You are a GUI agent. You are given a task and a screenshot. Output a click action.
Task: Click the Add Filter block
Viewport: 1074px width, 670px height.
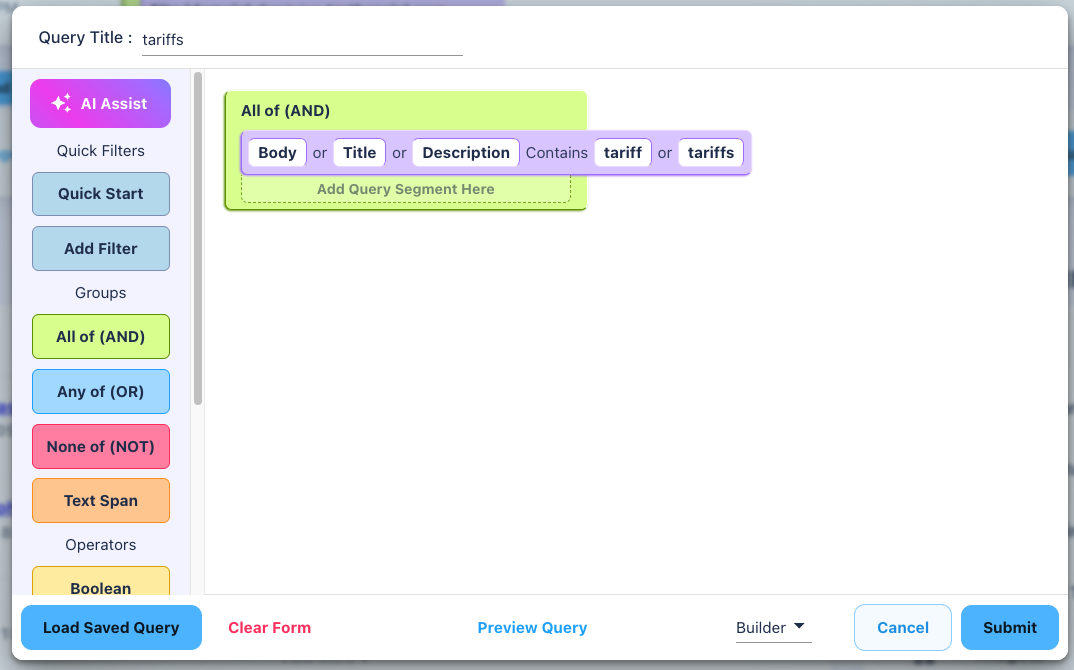tap(101, 249)
